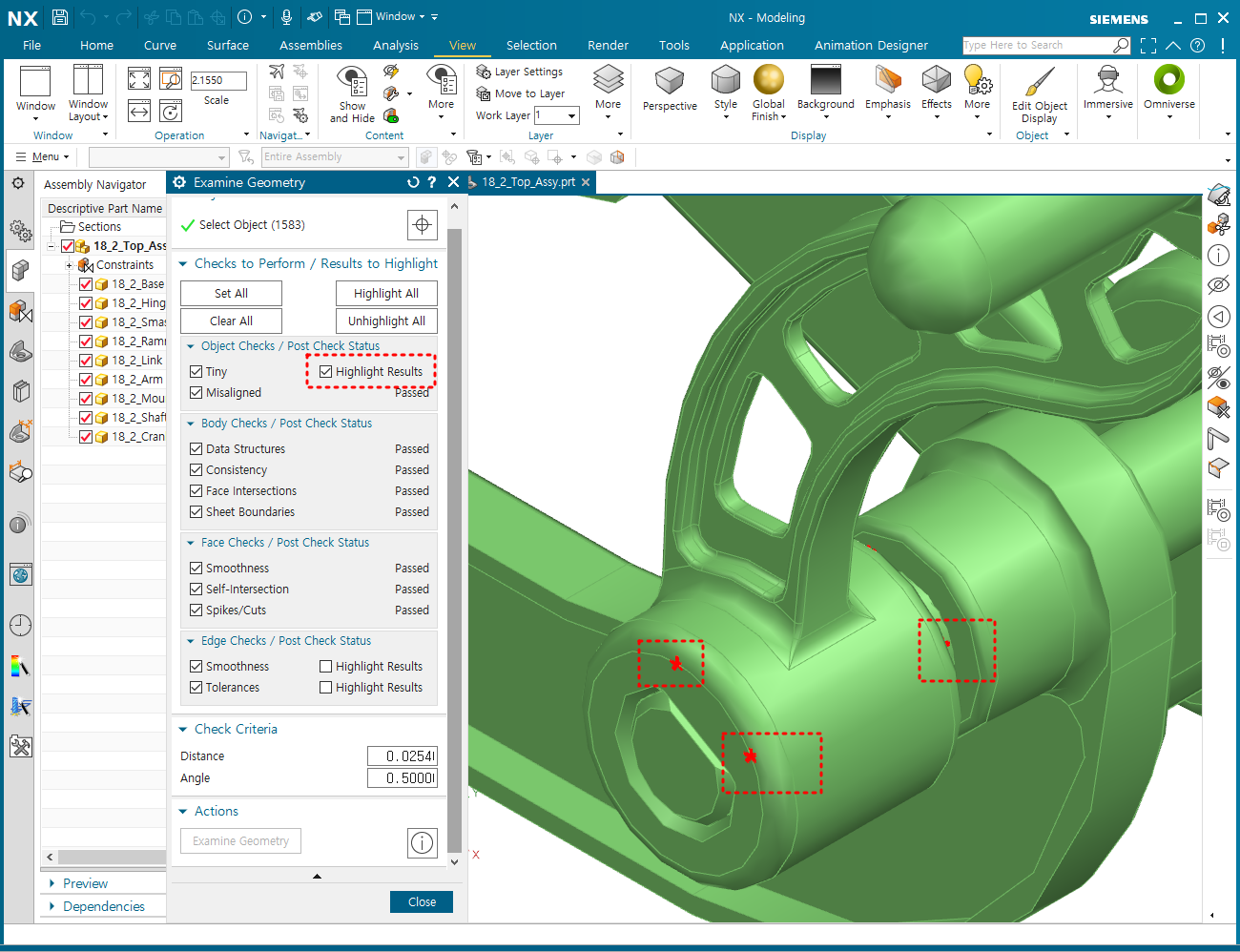Open the Work Layer dropdown
The height and width of the screenshot is (952, 1240).
571,115
